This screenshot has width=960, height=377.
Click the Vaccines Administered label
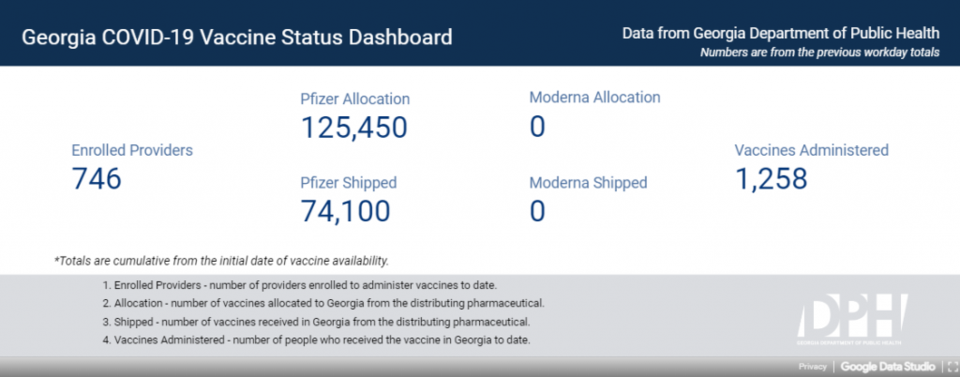click(x=812, y=150)
